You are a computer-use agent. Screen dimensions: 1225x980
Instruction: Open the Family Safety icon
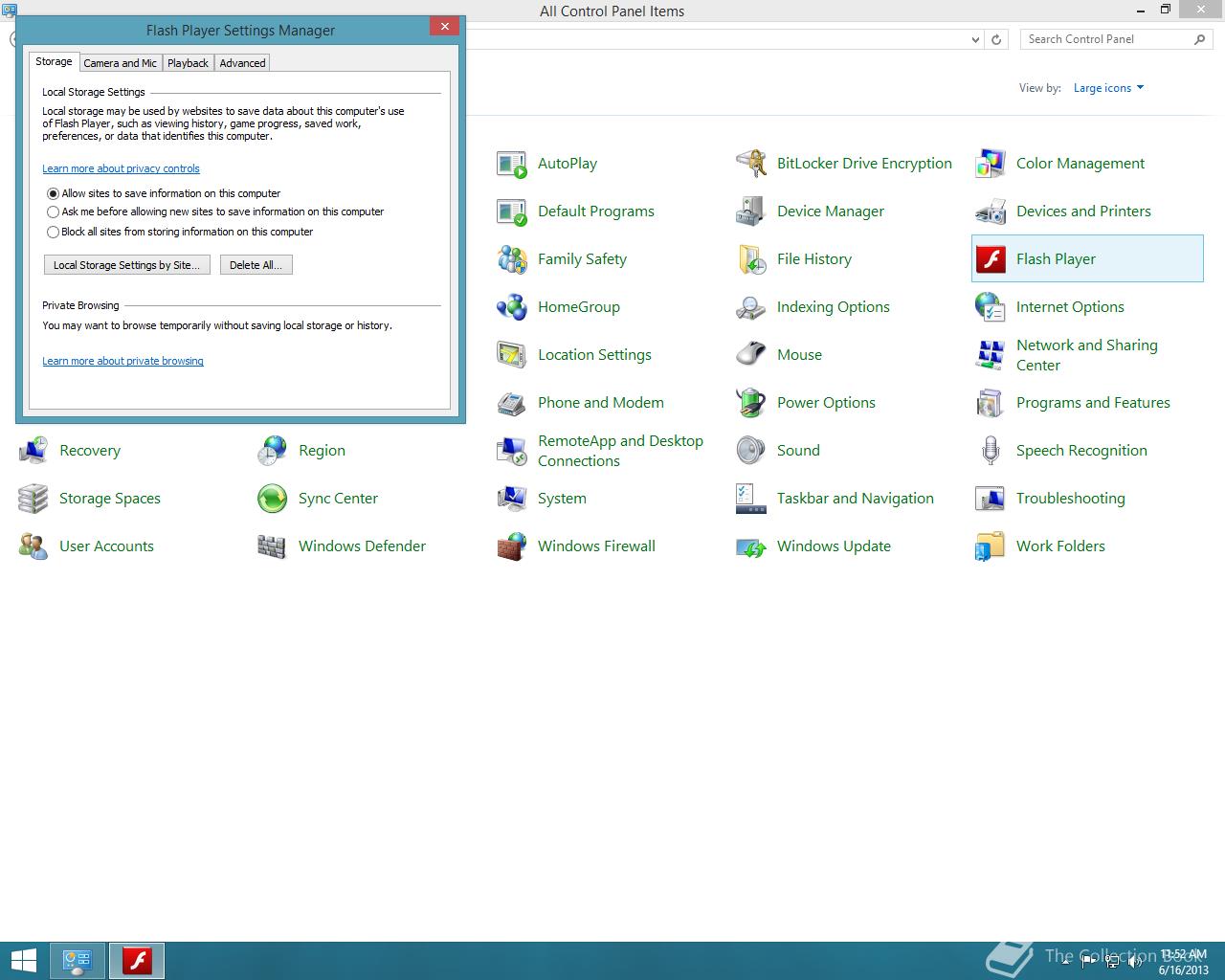(512, 259)
